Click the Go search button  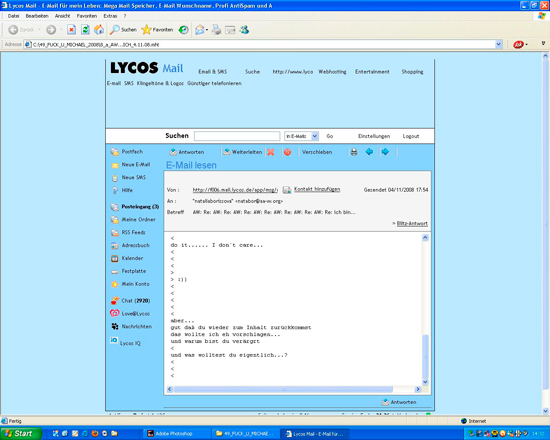pyautogui.click(x=329, y=136)
